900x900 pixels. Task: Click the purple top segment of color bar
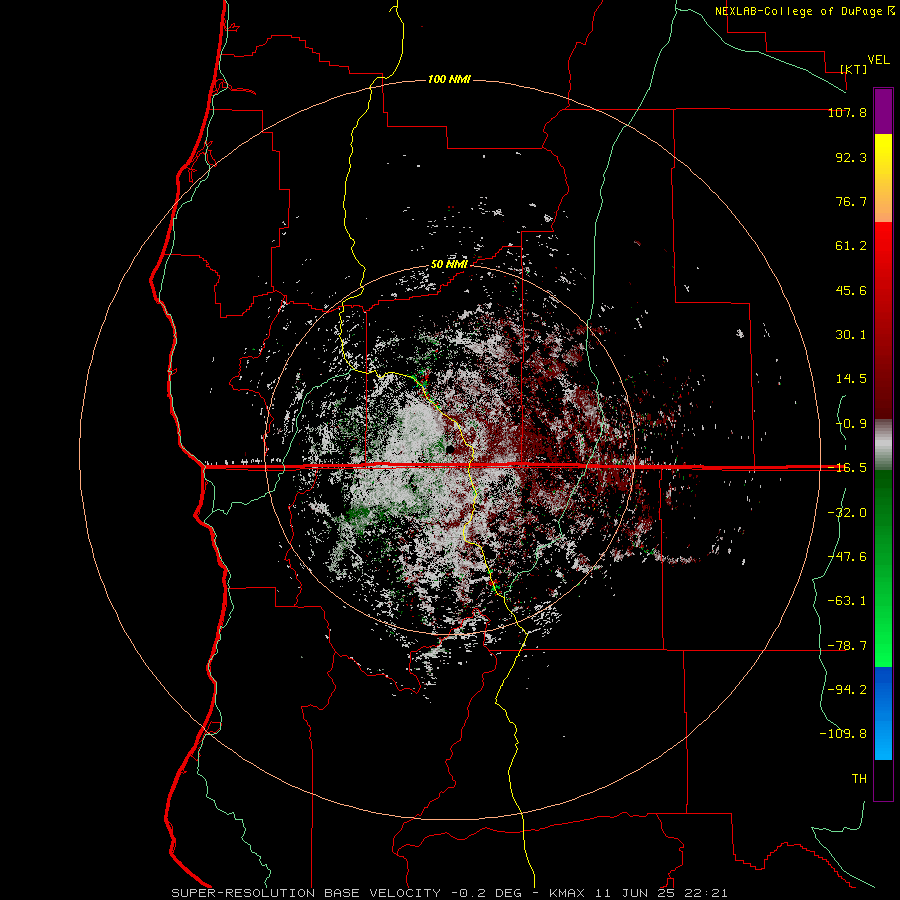point(883,111)
